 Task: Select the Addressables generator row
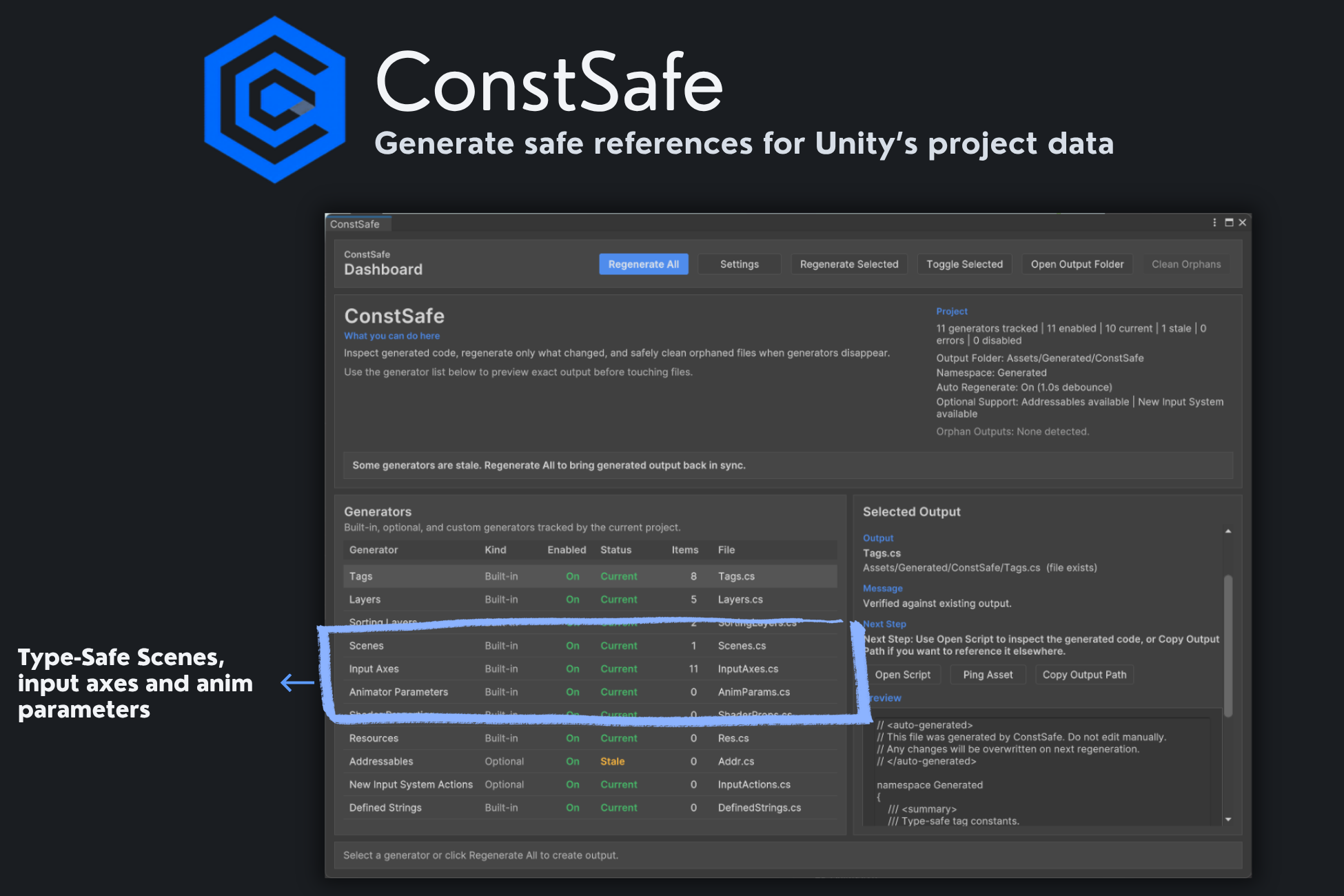590,762
